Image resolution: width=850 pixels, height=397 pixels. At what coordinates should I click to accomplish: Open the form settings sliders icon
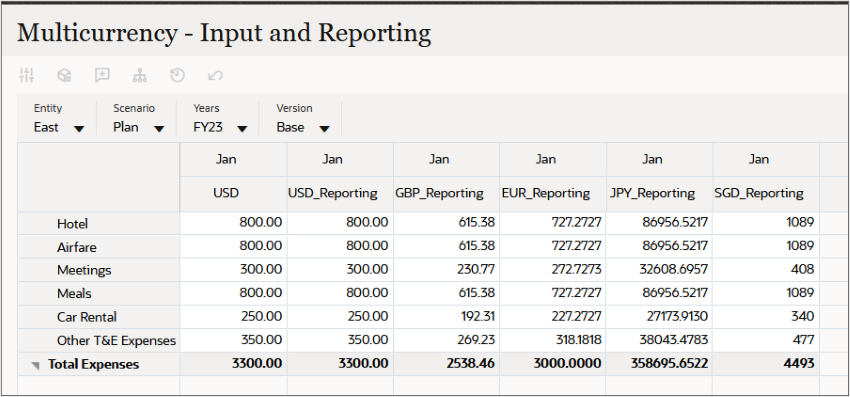(x=27, y=75)
